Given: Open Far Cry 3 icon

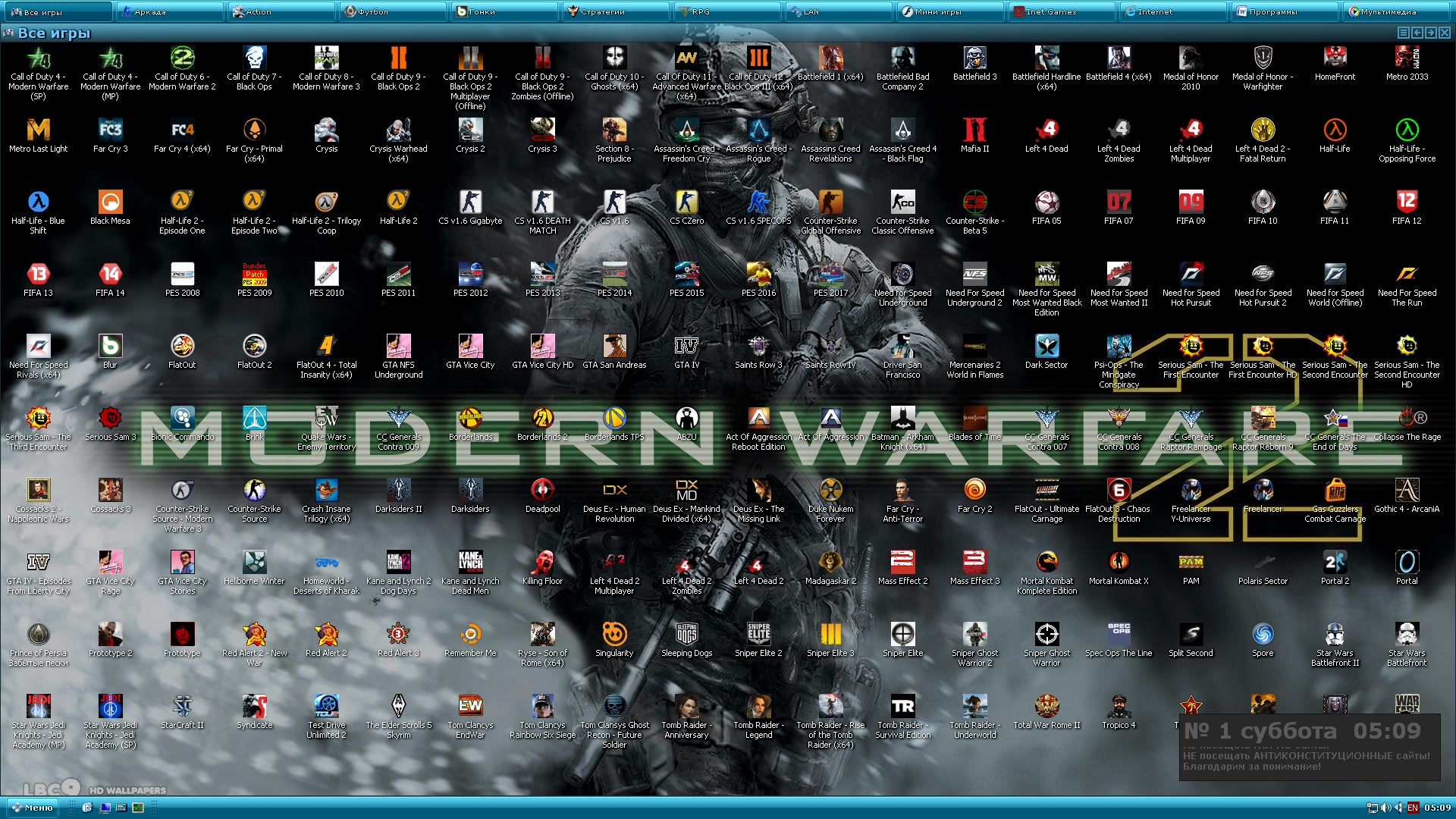Looking at the screenshot, I should (x=110, y=130).
